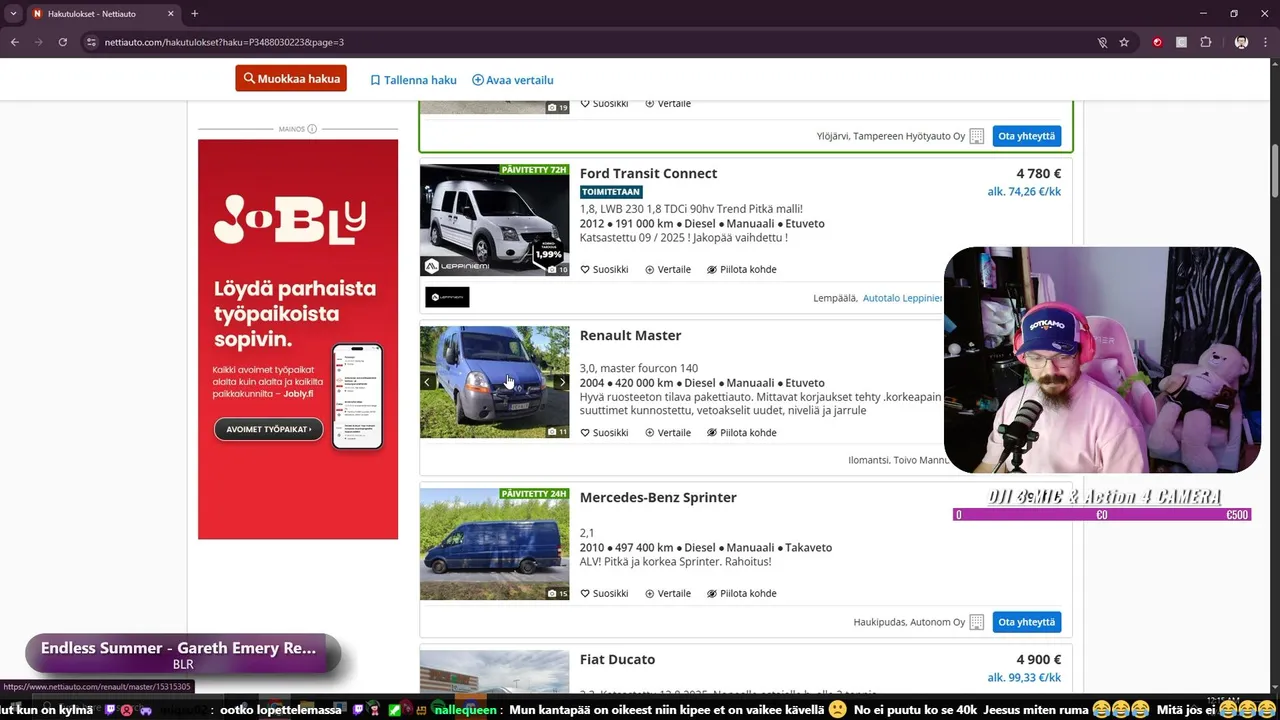Close the Hakutulokset - Nettiauto tab
Viewport: 1280px width, 720px height.
[170, 14]
